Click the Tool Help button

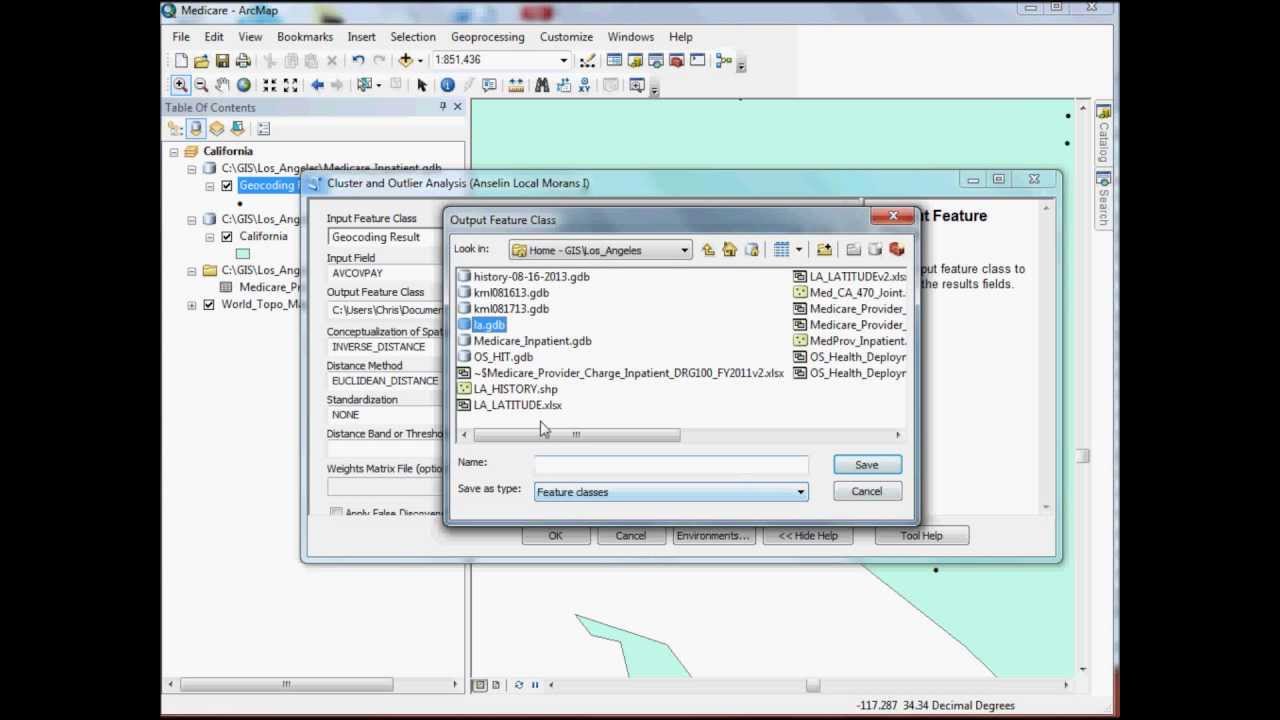coord(921,536)
